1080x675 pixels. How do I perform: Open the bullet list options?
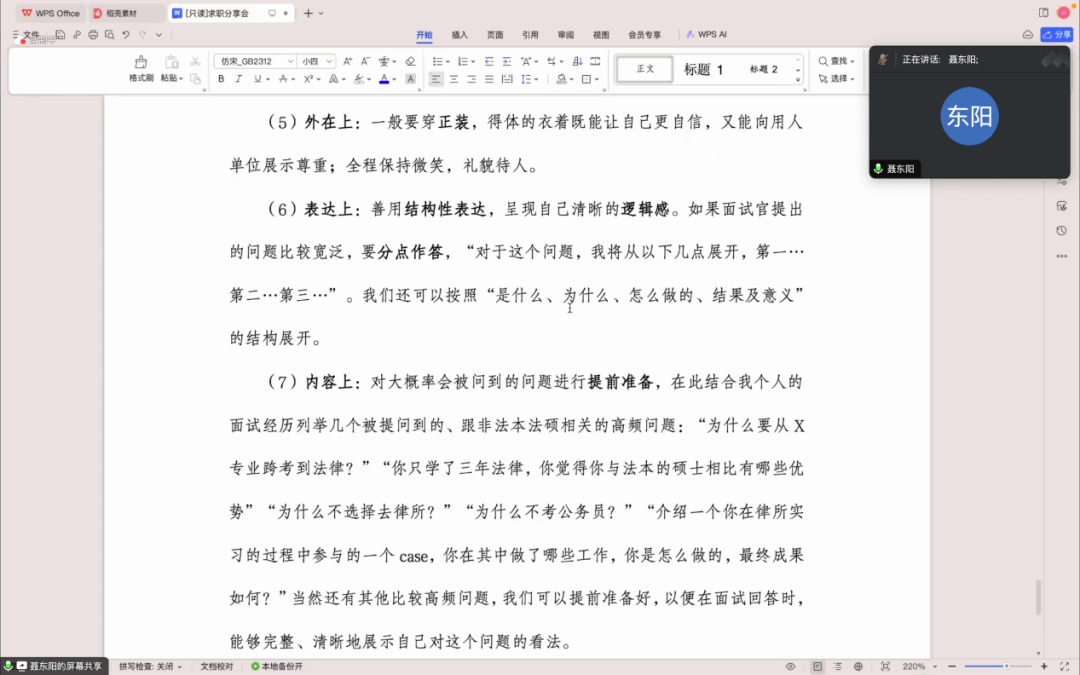(x=439, y=61)
